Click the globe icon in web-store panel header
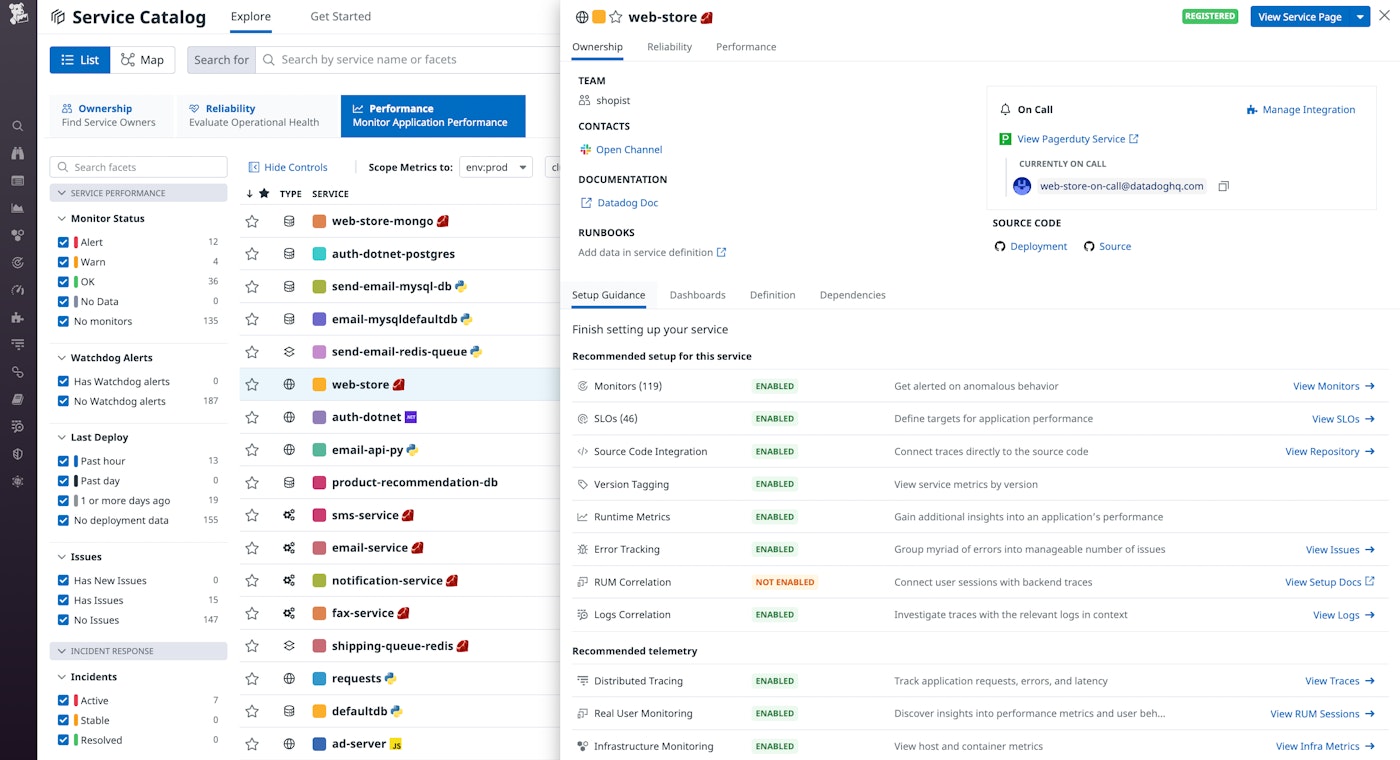1400x760 pixels. tap(582, 17)
